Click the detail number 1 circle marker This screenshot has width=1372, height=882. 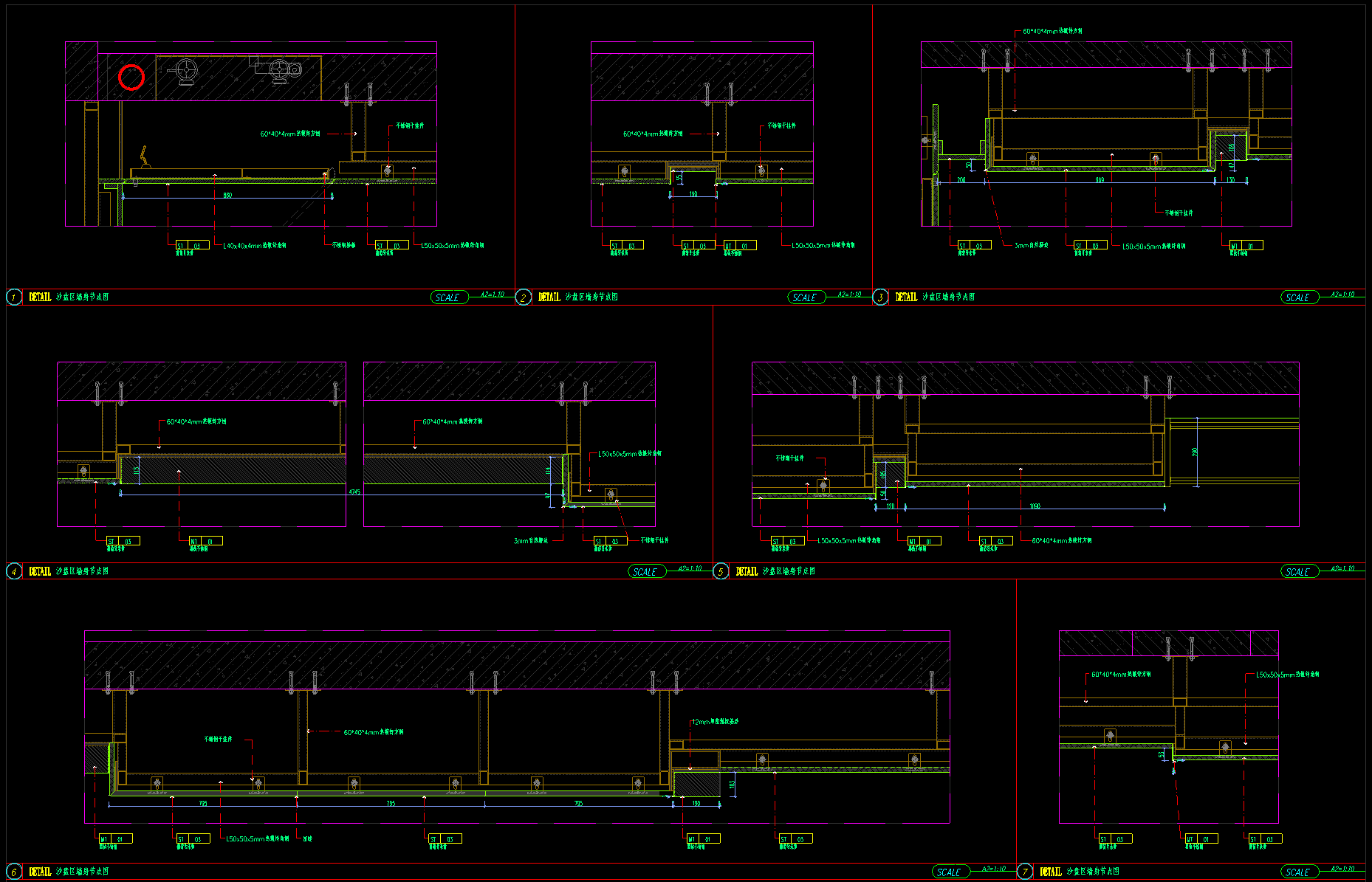[x=14, y=297]
